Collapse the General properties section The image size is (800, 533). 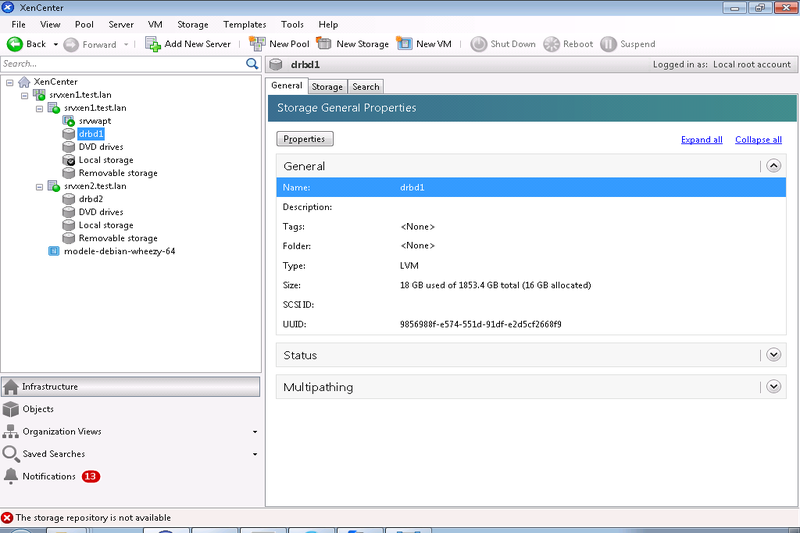(x=773, y=166)
